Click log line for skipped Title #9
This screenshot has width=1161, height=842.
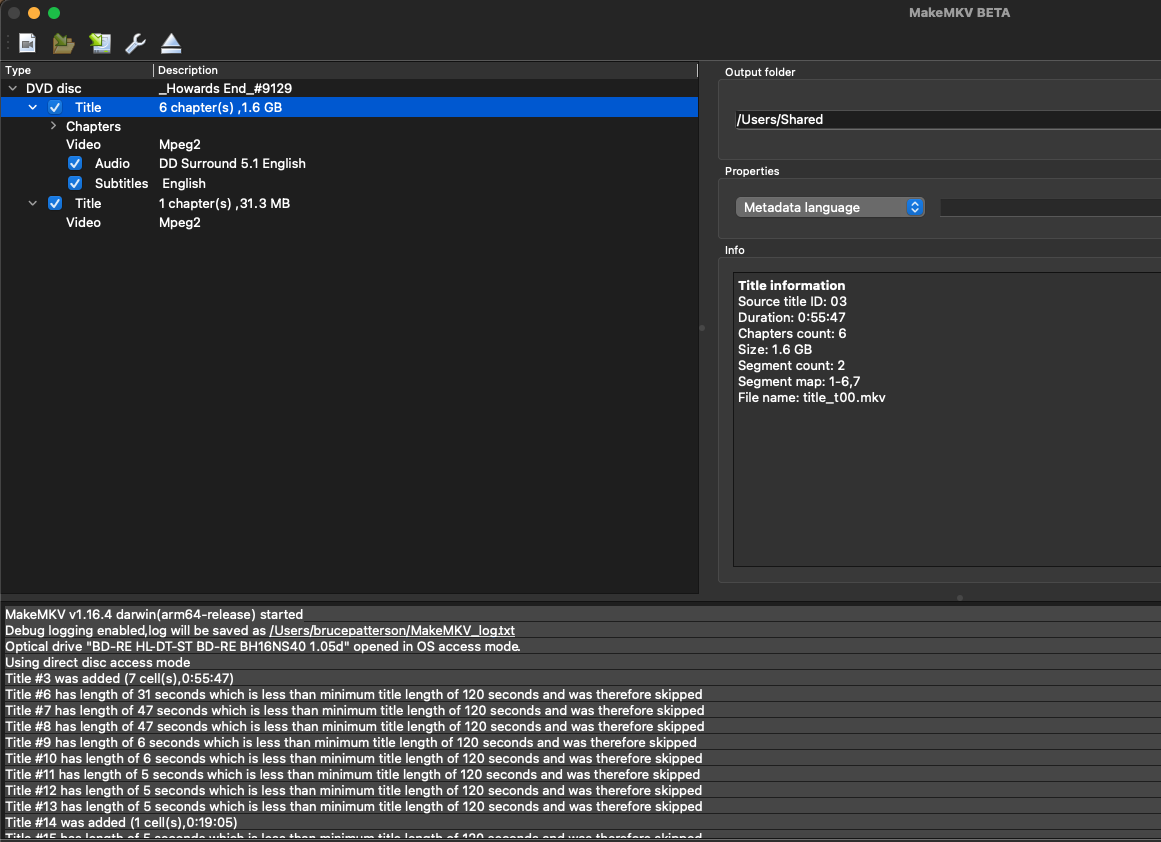(x=351, y=743)
